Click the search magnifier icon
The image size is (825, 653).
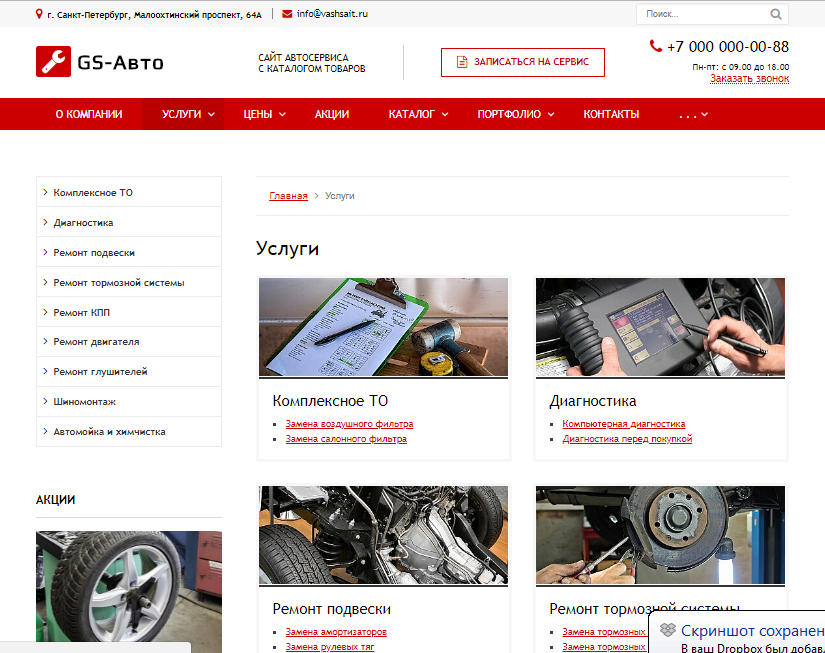tap(776, 15)
